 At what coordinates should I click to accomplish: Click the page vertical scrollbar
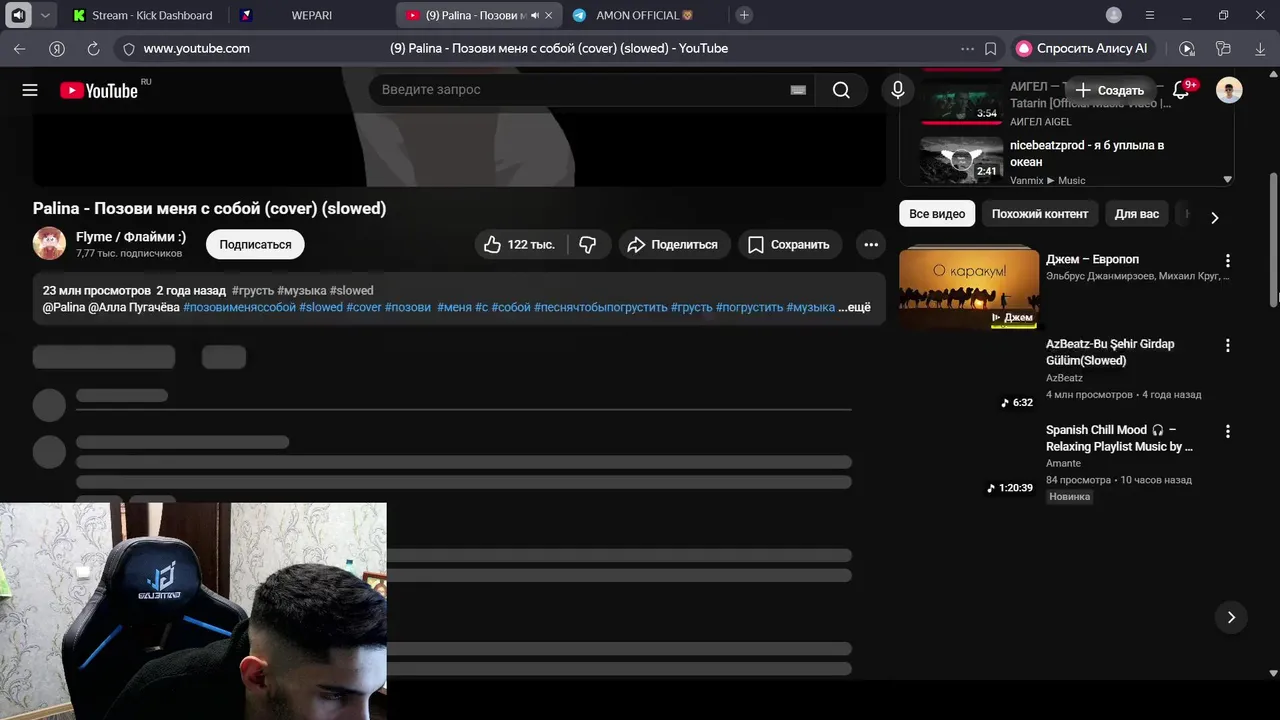point(1273,240)
